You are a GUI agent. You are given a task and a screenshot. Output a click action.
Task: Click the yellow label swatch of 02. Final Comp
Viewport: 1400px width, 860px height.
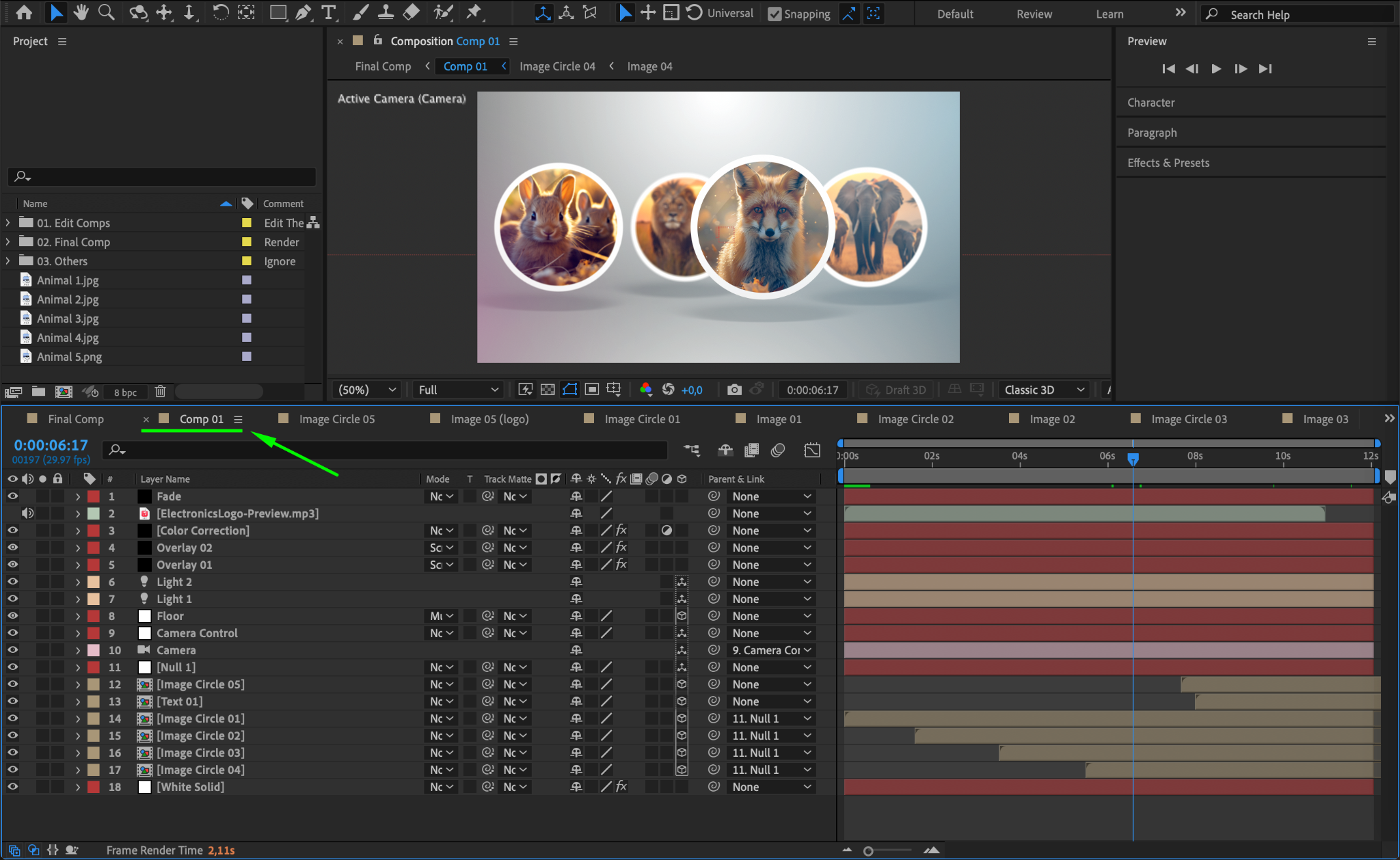[247, 242]
